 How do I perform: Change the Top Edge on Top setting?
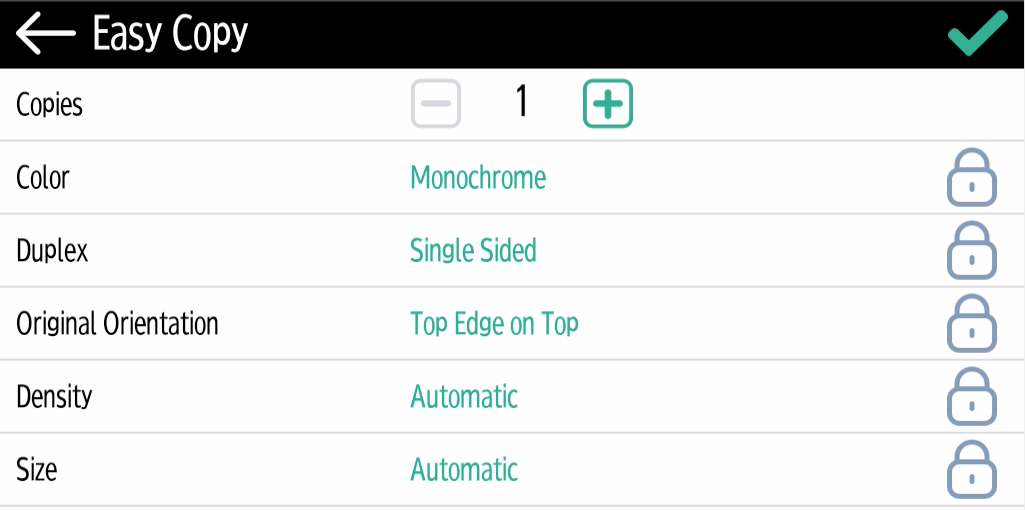click(494, 324)
